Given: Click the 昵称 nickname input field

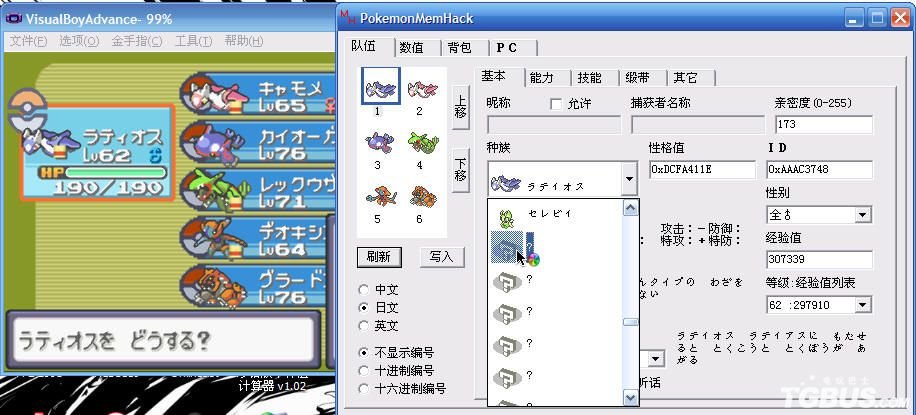Looking at the screenshot, I should point(554,125).
